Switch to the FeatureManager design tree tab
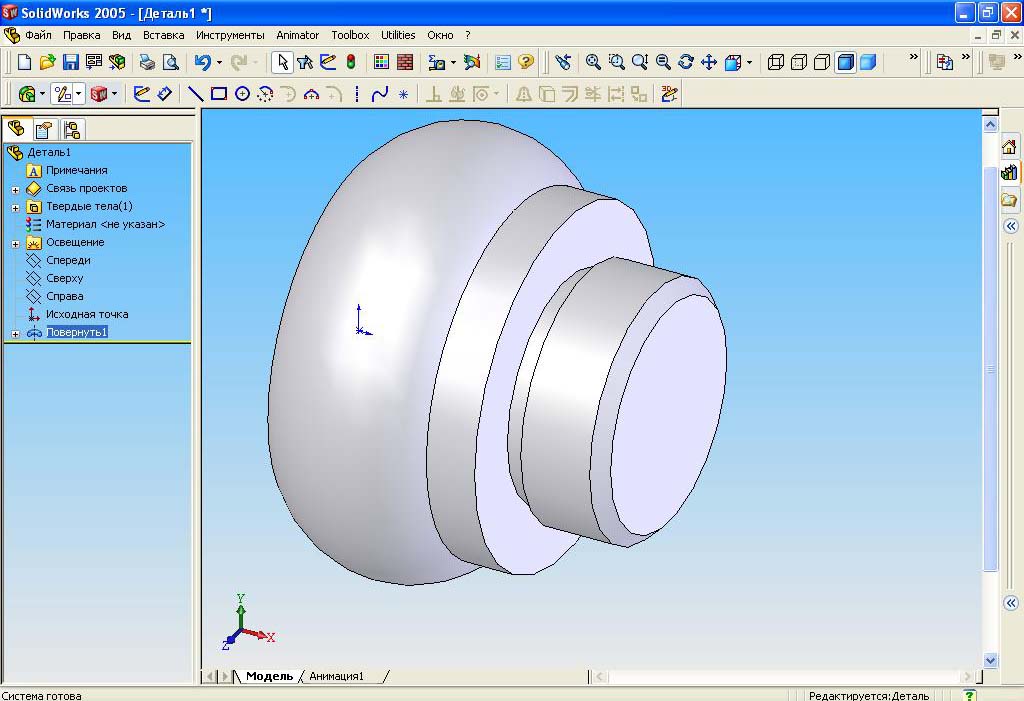The height and width of the screenshot is (701, 1024). [x=16, y=129]
